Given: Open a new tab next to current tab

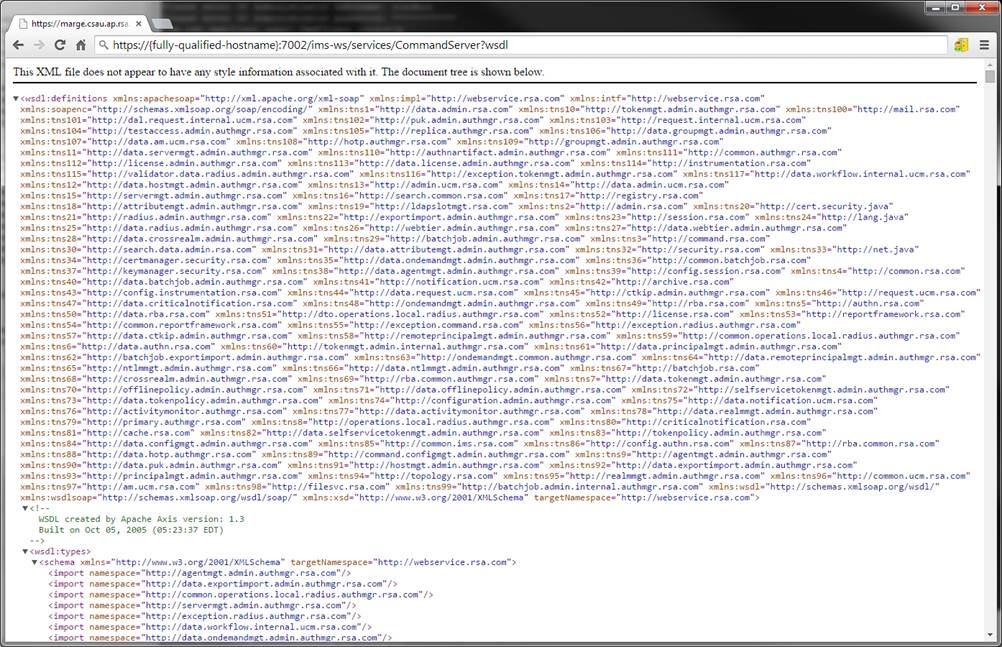Looking at the screenshot, I should [163, 21].
